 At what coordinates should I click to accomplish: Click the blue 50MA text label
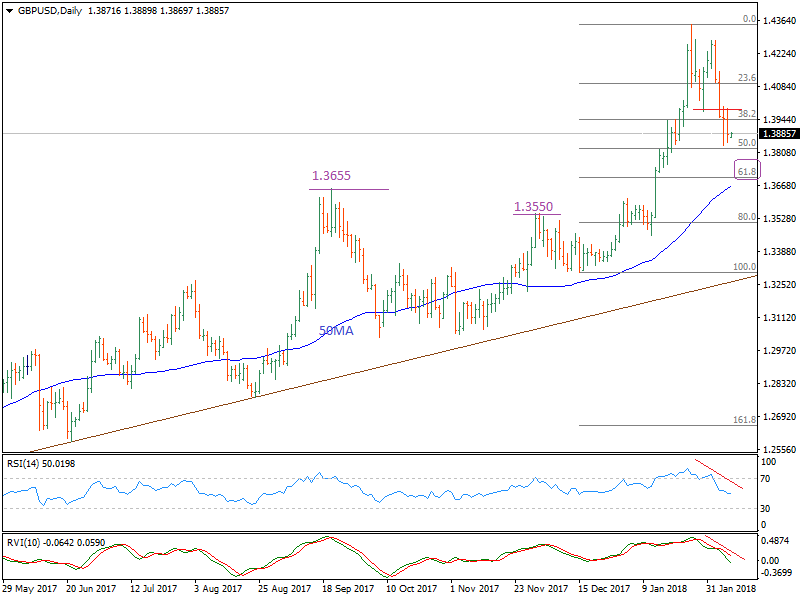tap(336, 330)
